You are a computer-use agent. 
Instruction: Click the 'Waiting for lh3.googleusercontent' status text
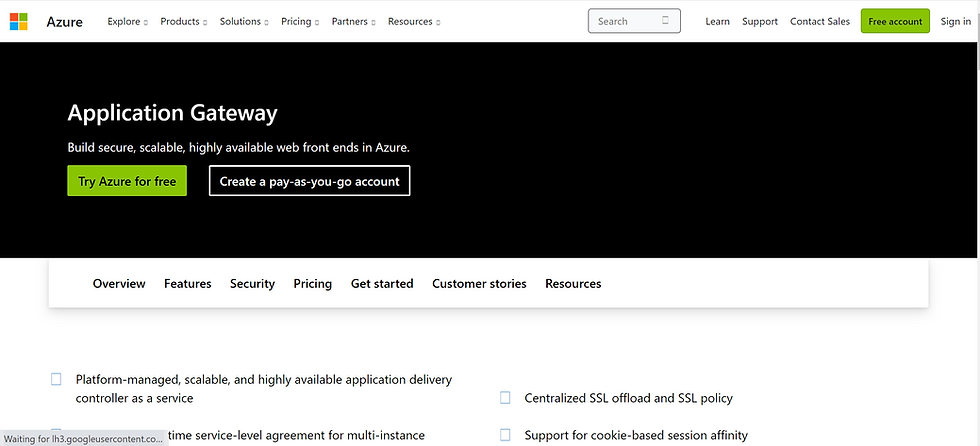pyautogui.click(x=83, y=439)
